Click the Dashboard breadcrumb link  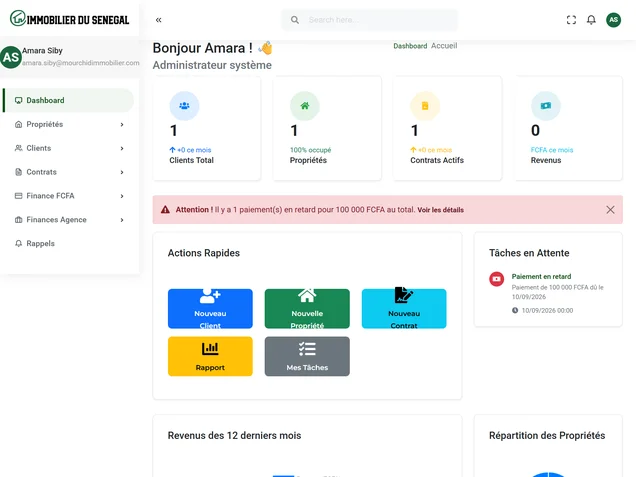pyautogui.click(x=410, y=46)
